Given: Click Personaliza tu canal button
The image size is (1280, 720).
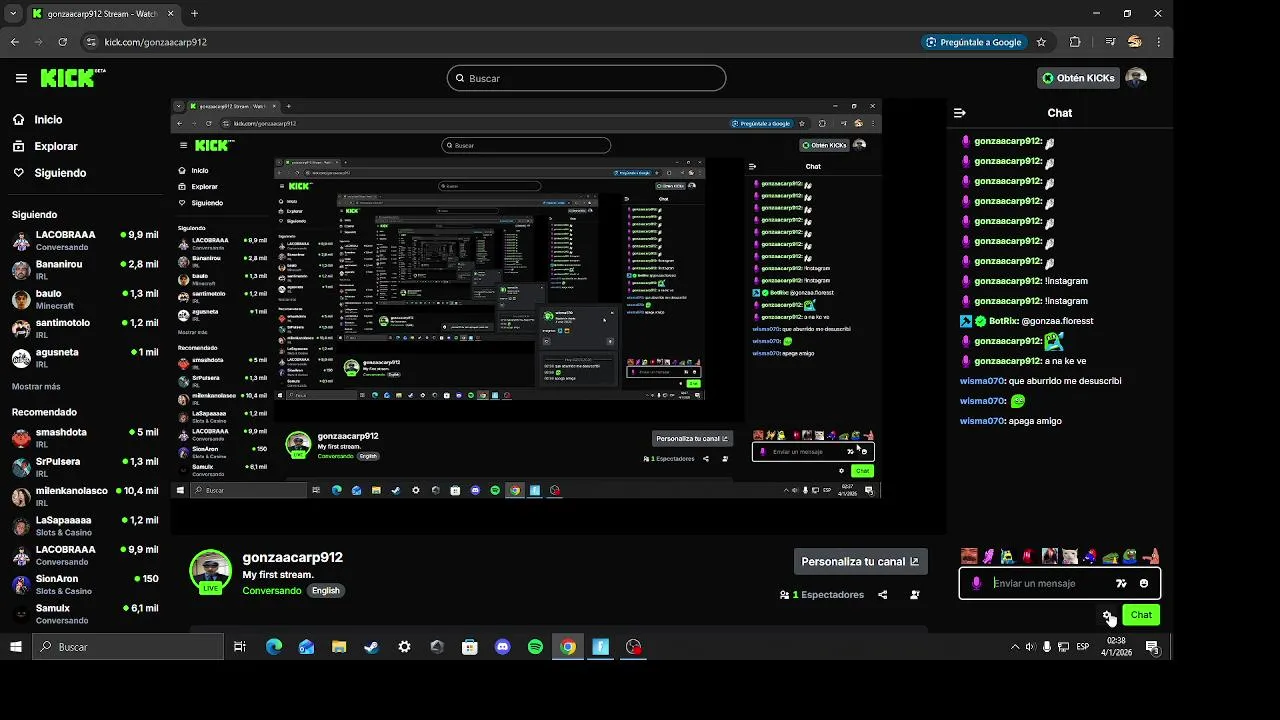Looking at the screenshot, I should [x=861, y=562].
